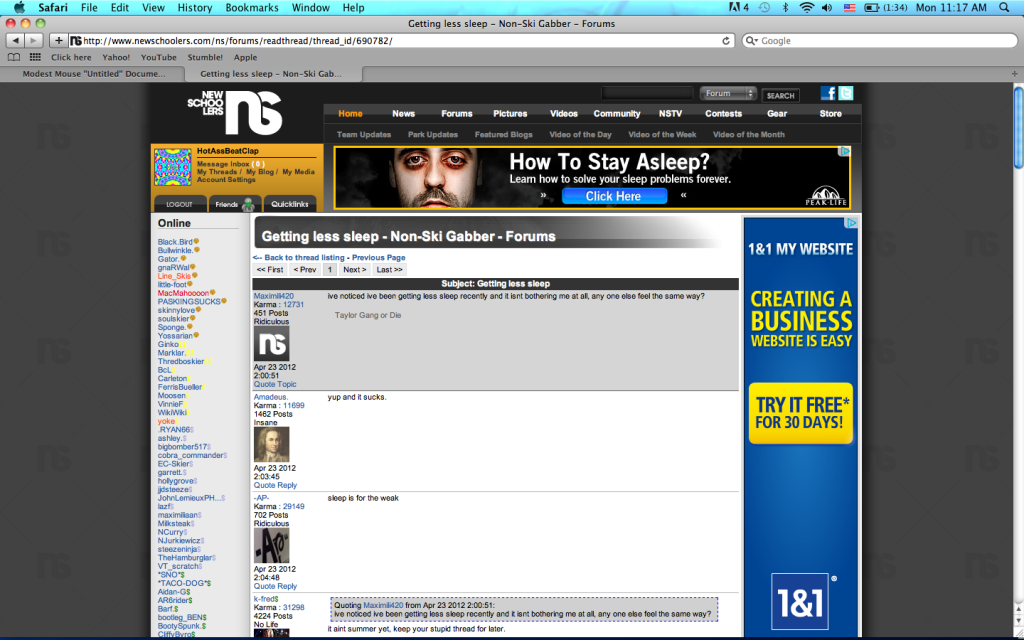The height and width of the screenshot is (640, 1024).
Task: Click the Back to thread listing link
Action: click(x=294, y=257)
